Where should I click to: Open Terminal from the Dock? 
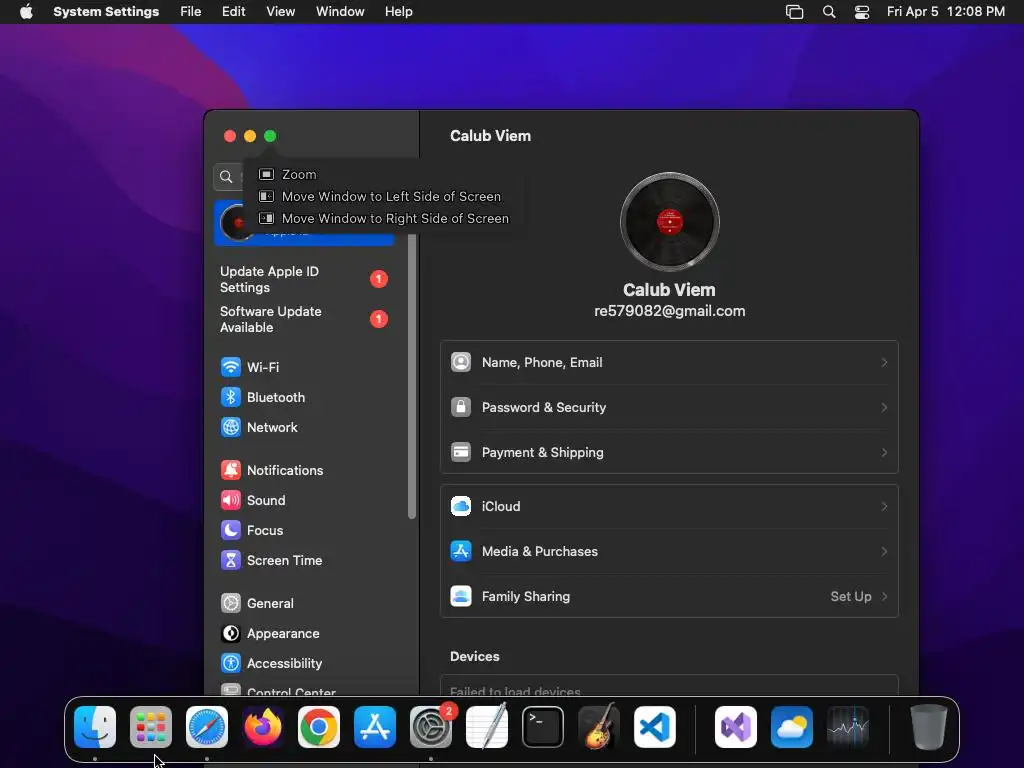(543, 727)
